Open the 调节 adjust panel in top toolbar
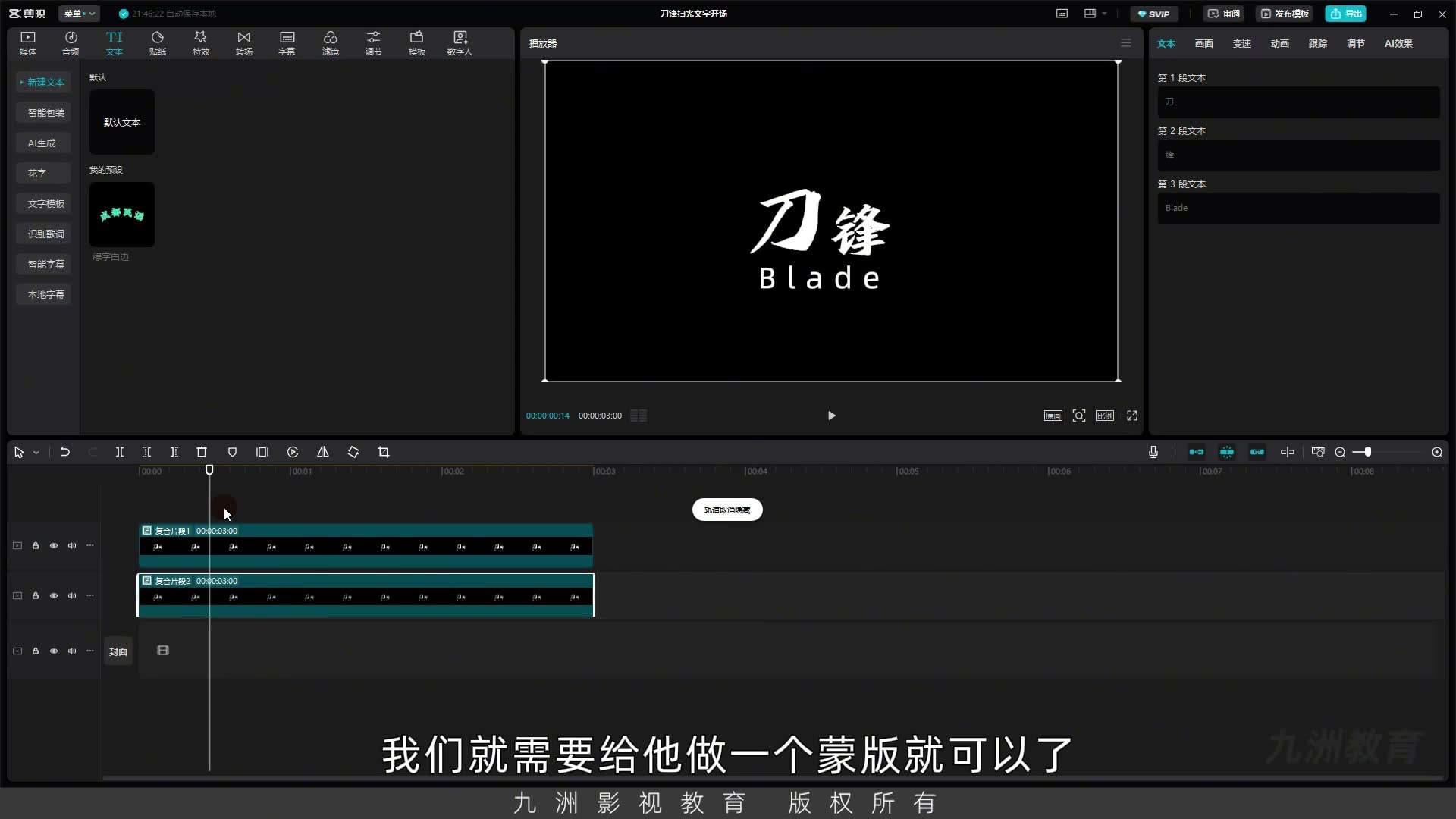Screen dimensions: 1456x819 374,43
